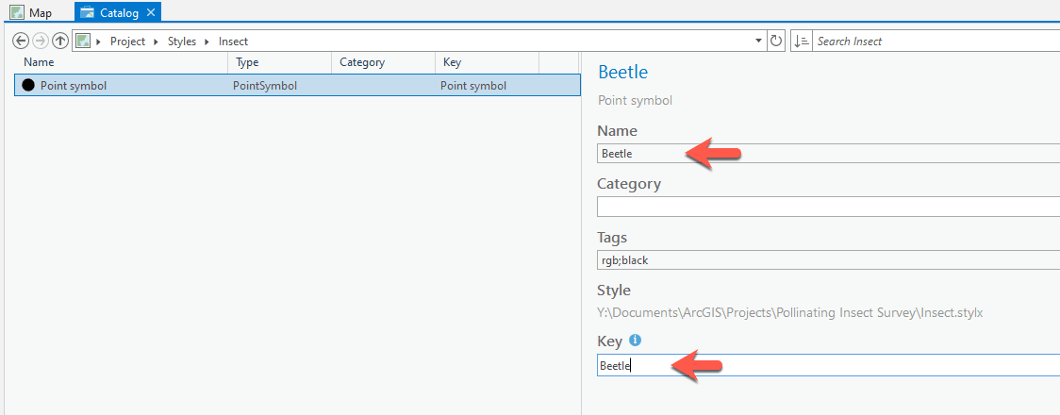Navigate to Styles in the breadcrumb

click(x=182, y=41)
